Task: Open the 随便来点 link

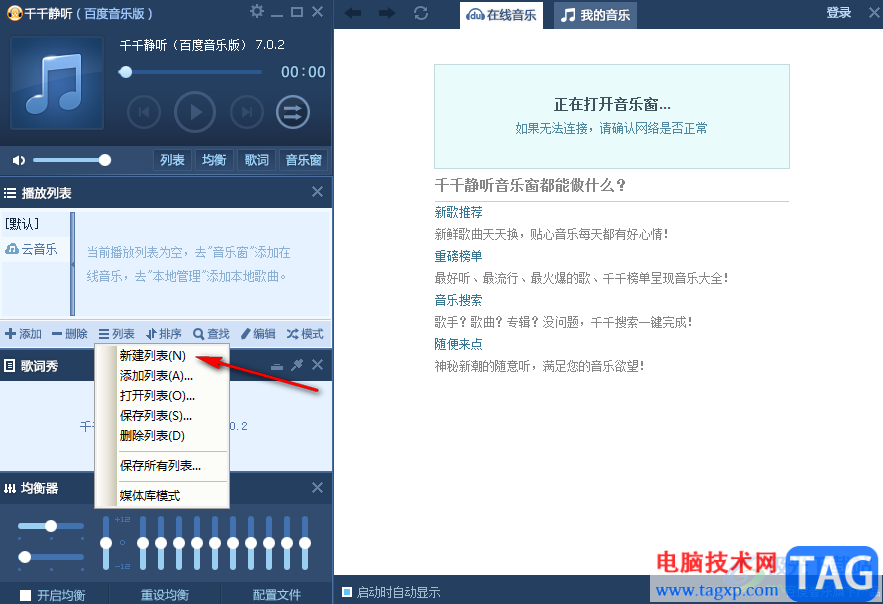Action: (x=458, y=344)
